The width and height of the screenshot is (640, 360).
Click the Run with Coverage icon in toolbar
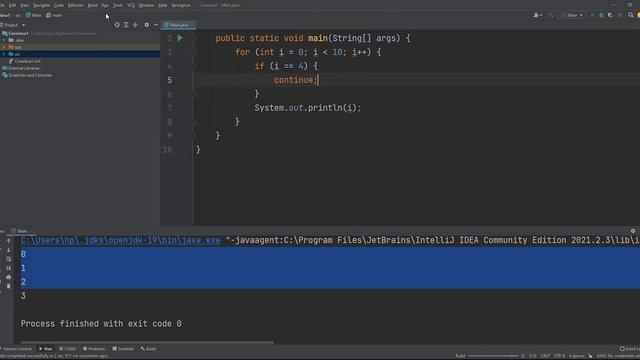tap(610, 15)
